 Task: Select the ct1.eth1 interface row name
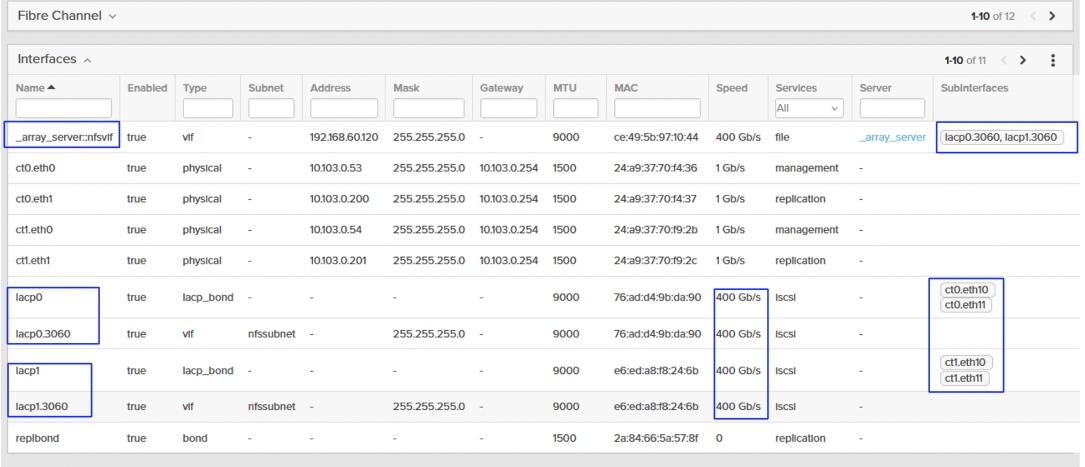coord(34,261)
